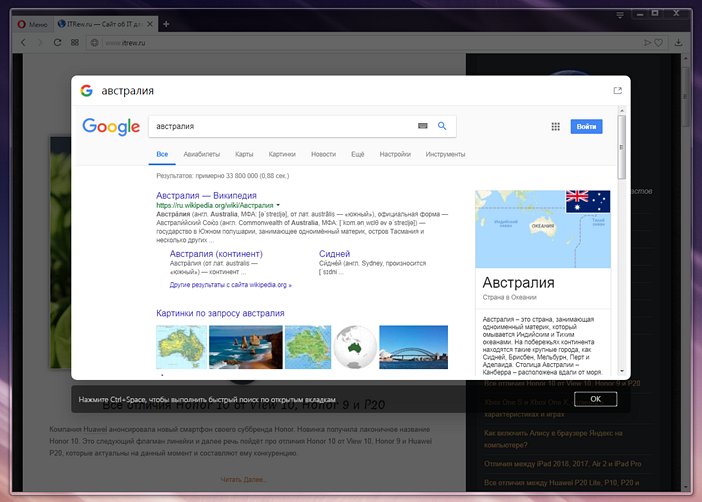The height and width of the screenshot is (502, 702).
Task: Go back with the browser back arrow
Action: [x=23, y=43]
